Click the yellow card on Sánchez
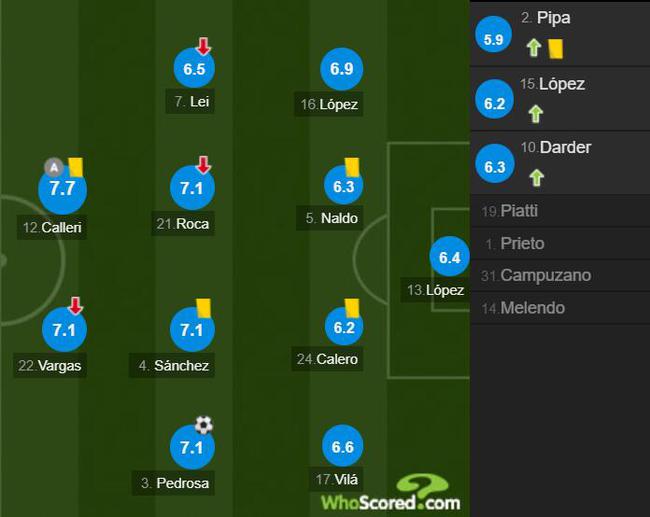Screen dimensions: 650x517 (x=204, y=308)
